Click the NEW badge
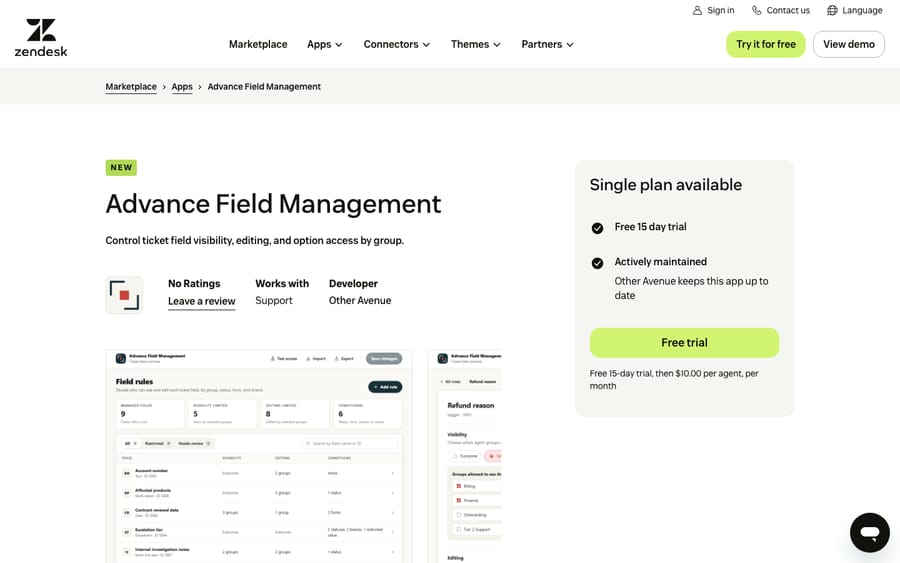900x563 pixels. 121,168
